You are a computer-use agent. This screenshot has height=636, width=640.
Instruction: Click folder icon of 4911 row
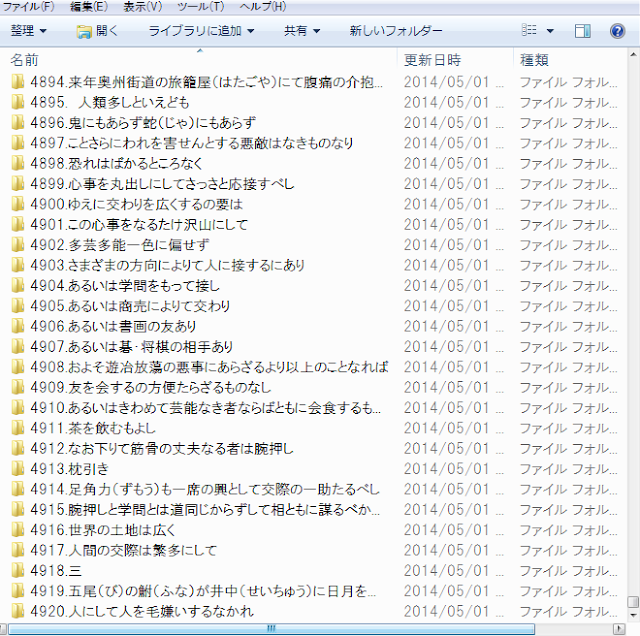click(x=18, y=428)
